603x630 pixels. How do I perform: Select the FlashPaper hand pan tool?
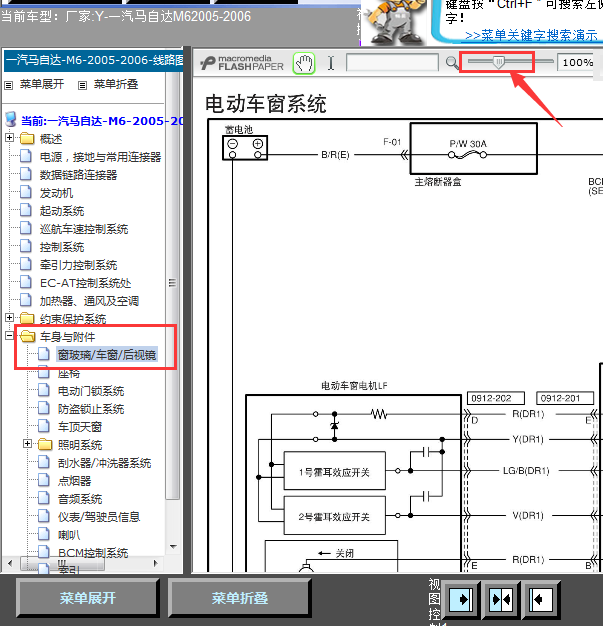[304, 63]
